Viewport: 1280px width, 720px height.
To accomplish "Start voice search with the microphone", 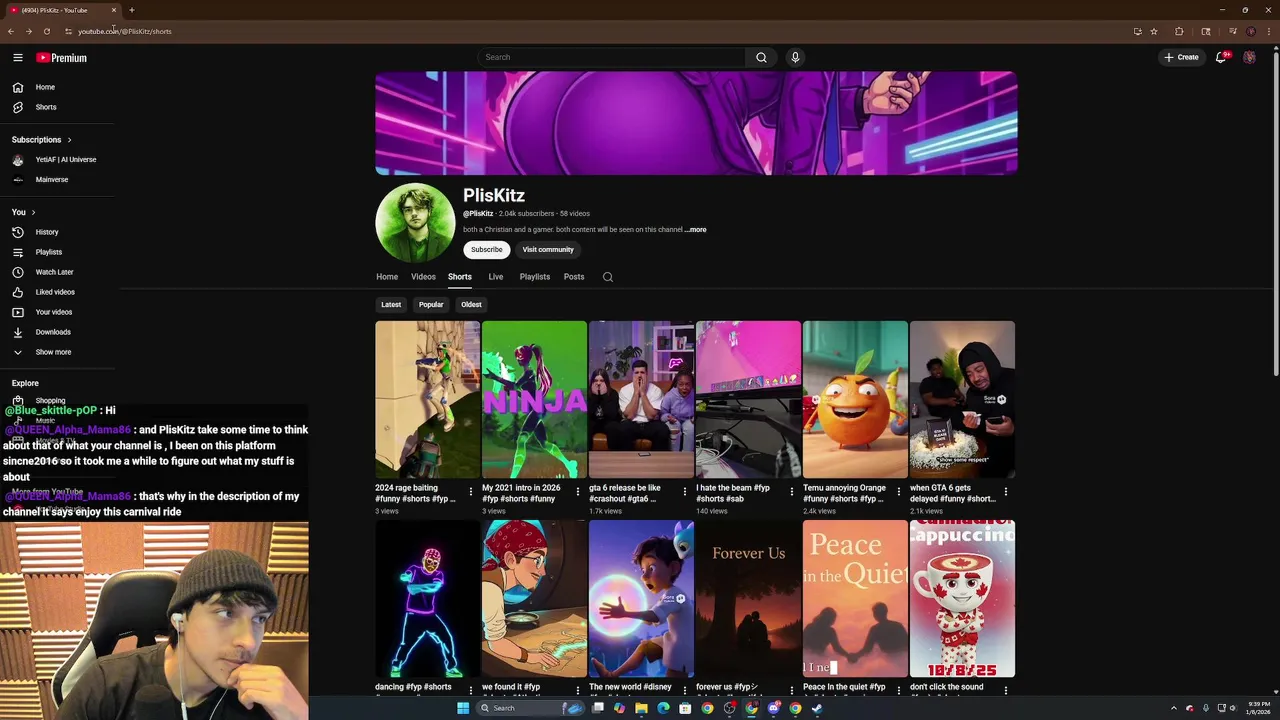I will point(795,57).
